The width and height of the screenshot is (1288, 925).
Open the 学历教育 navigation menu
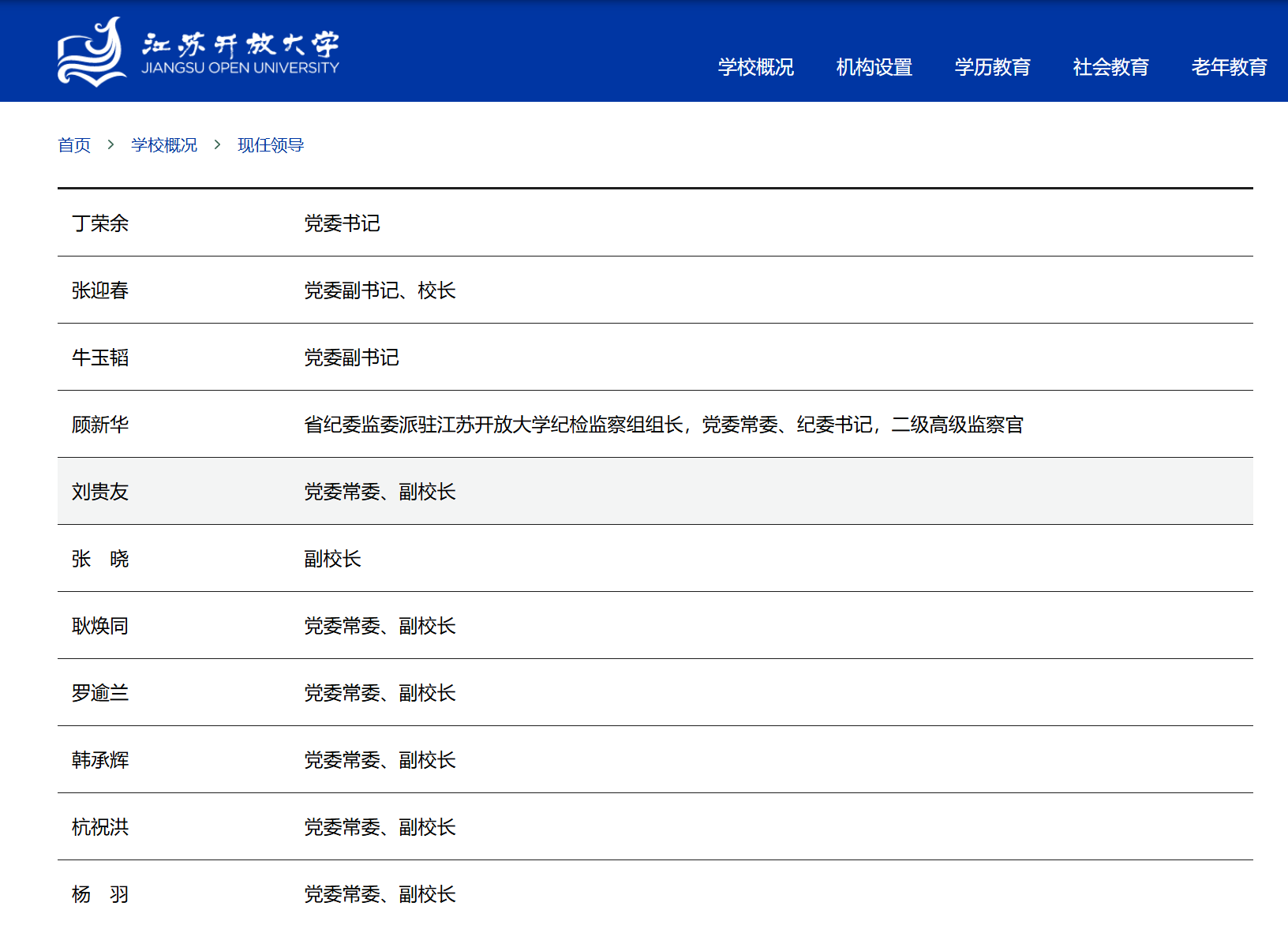coord(992,67)
